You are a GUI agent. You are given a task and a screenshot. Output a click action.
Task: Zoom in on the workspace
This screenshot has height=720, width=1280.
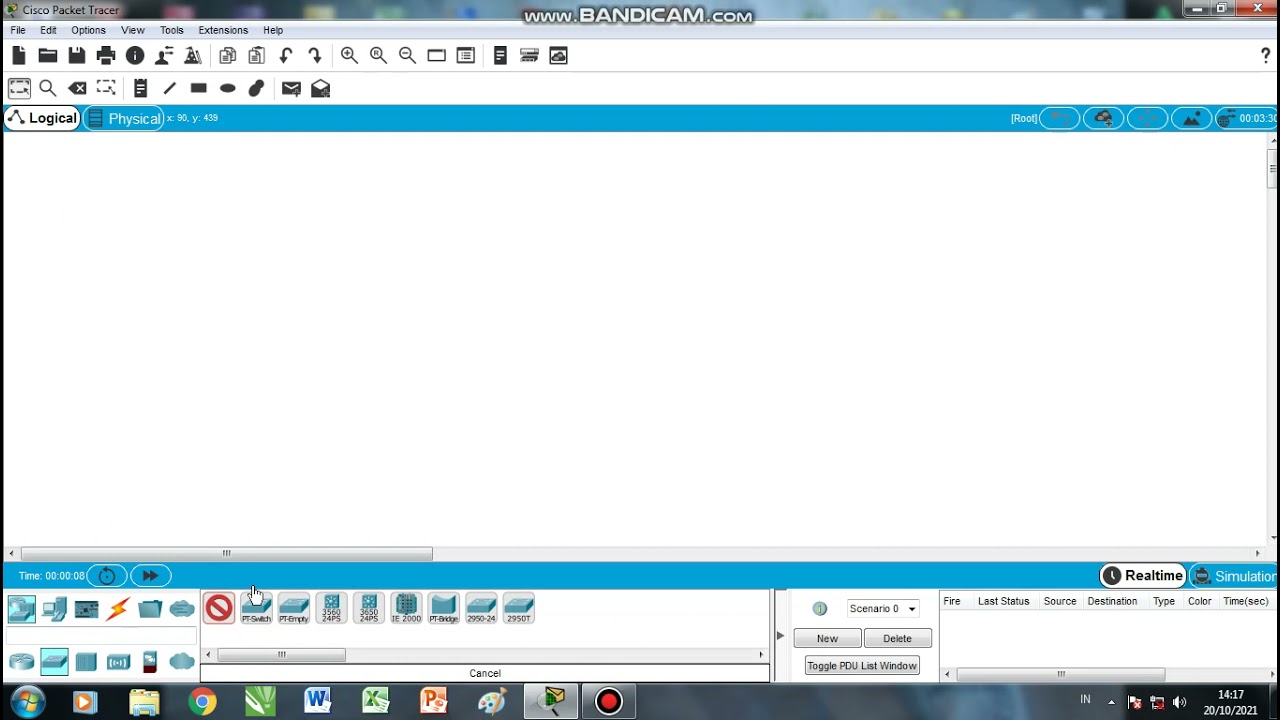[349, 56]
